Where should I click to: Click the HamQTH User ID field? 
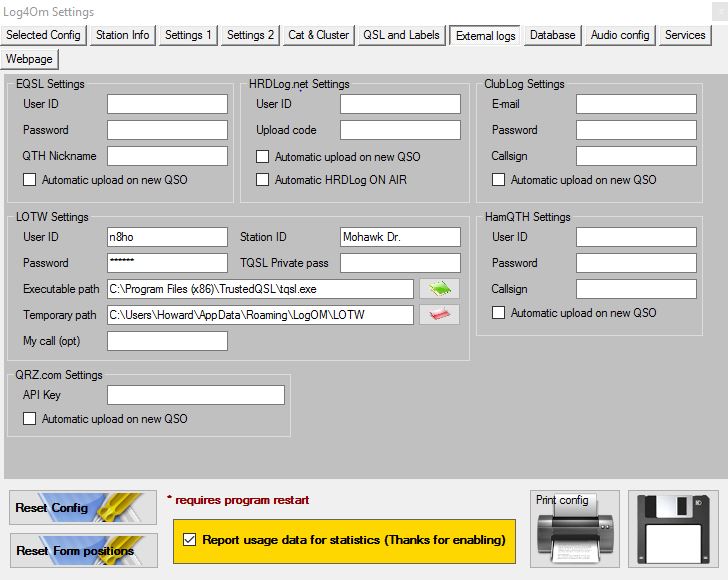point(636,237)
